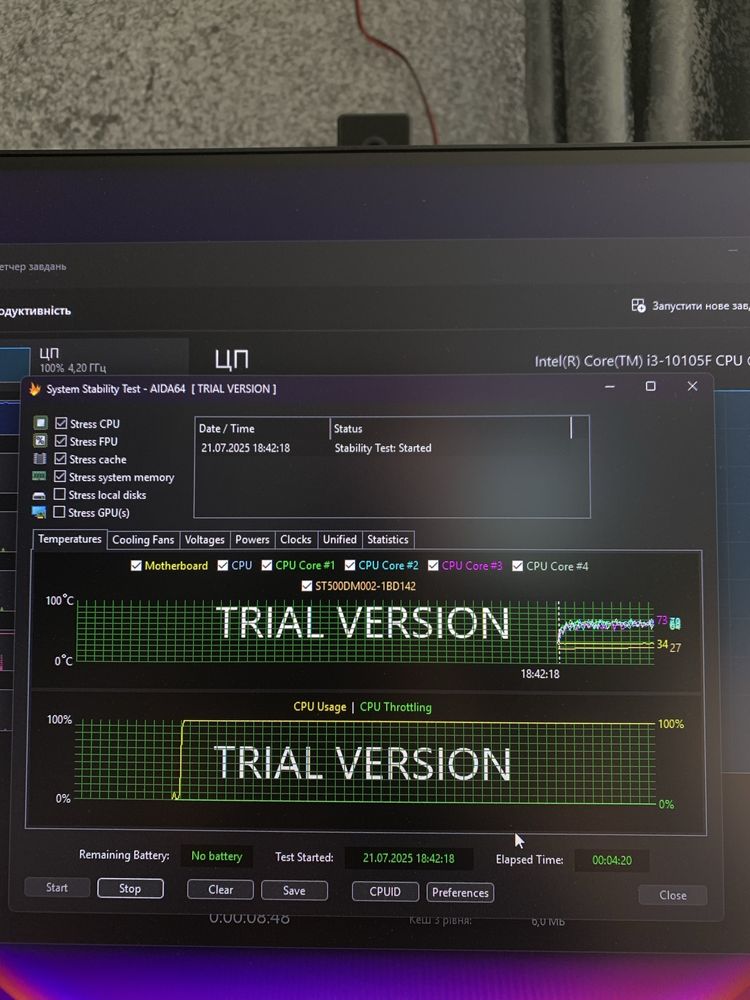Toggle ST500DM002-1BD142 disk graph checkbox

(307, 586)
